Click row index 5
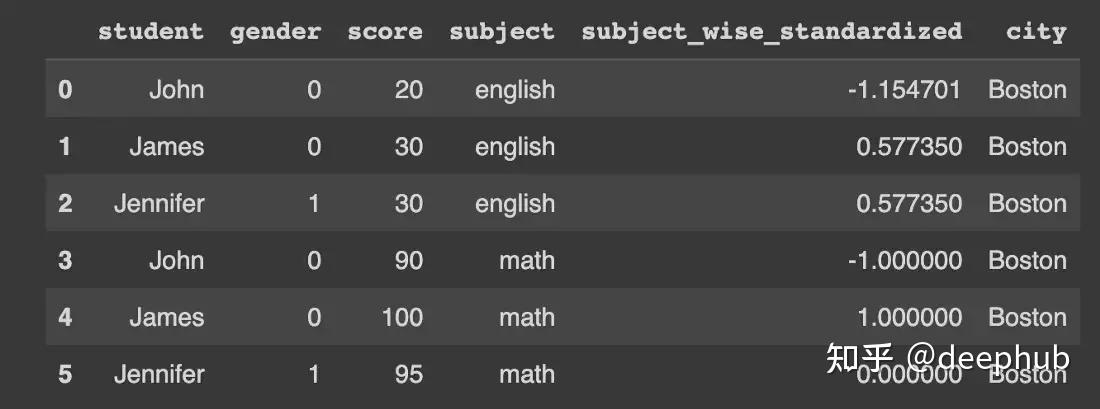 point(65,375)
